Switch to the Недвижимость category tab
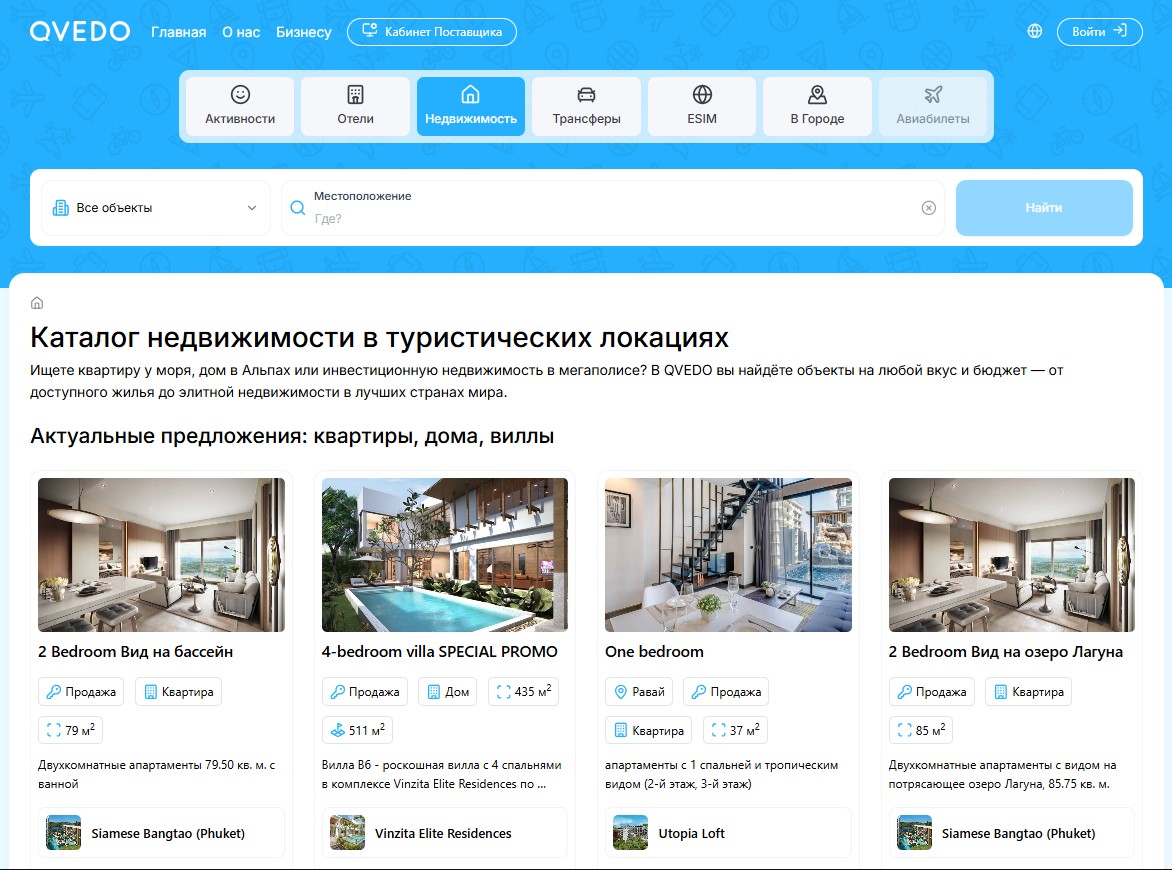This screenshot has height=870, width=1172. (x=470, y=106)
